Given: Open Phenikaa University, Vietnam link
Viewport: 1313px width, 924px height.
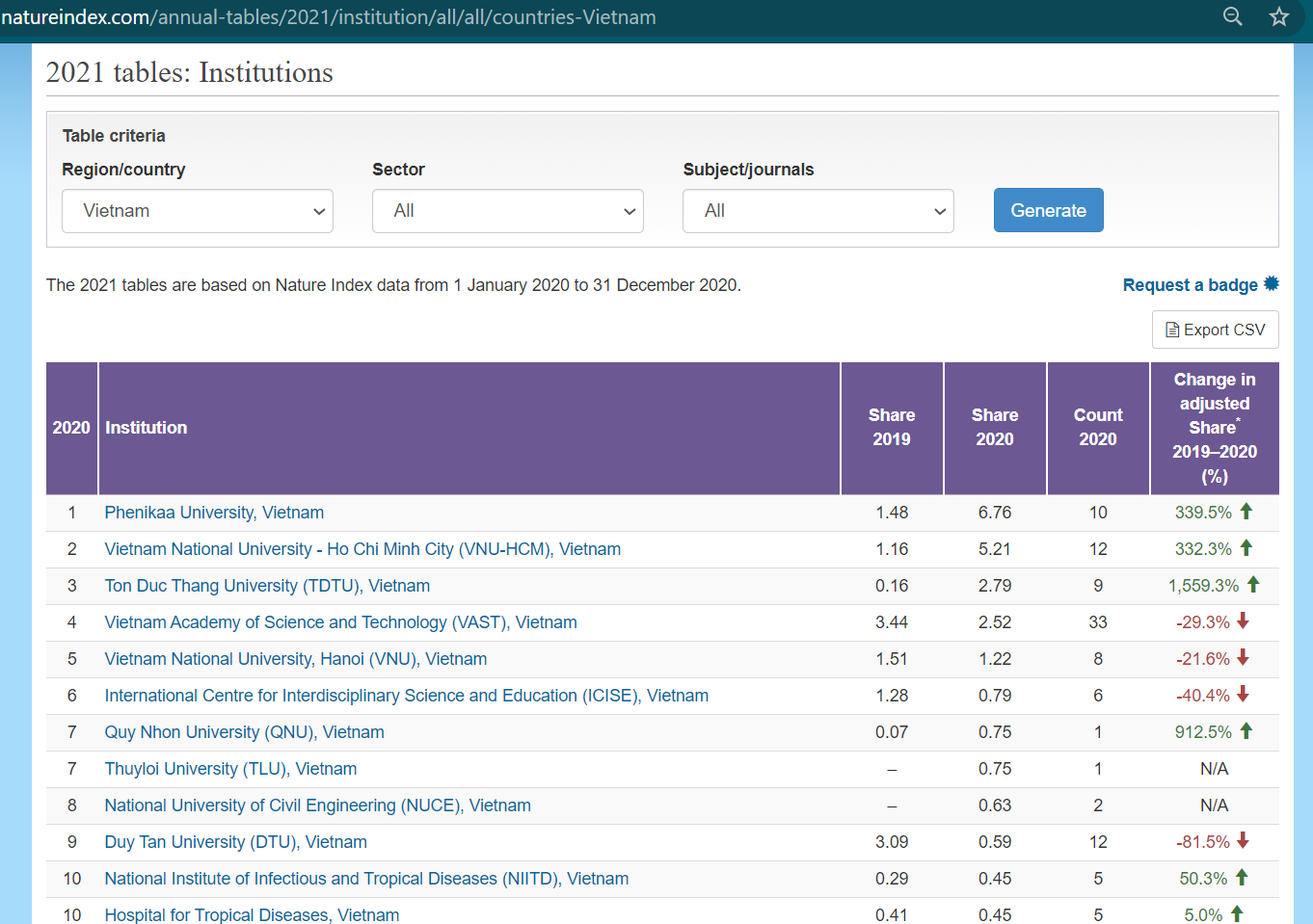Looking at the screenshot, I should 214,513.
